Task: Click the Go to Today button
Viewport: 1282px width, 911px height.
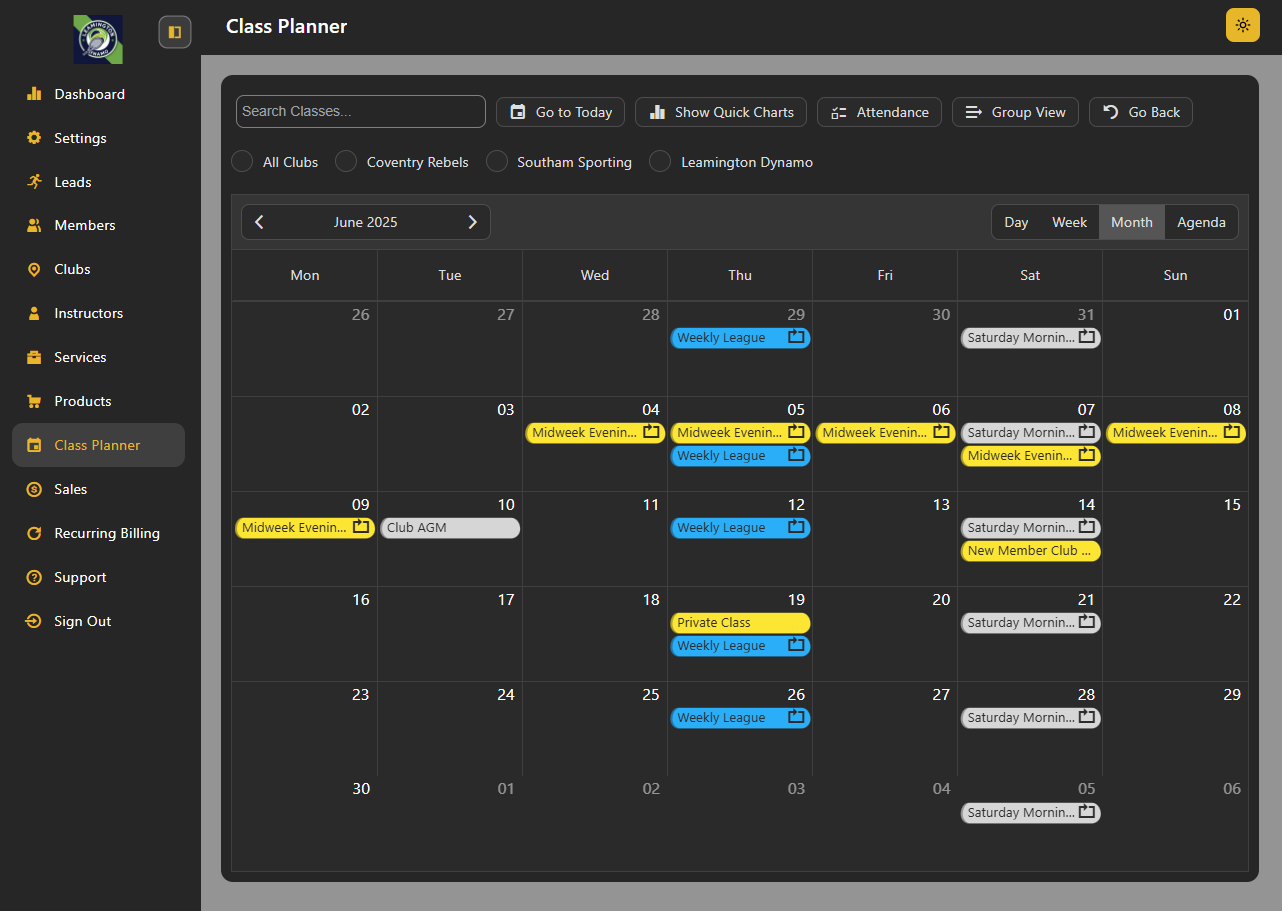Action: (x=560, y=112)
